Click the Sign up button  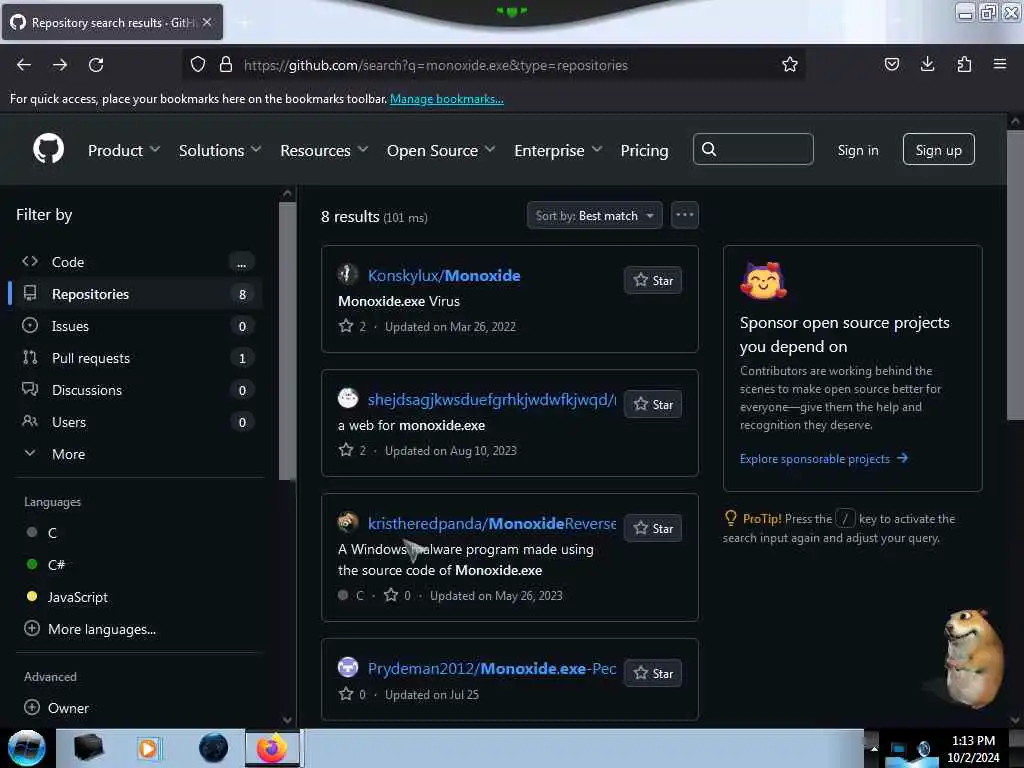click(938, 150)
